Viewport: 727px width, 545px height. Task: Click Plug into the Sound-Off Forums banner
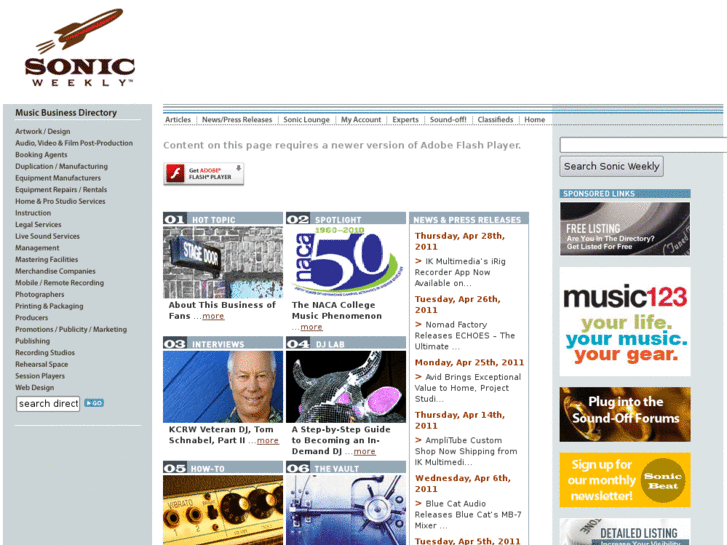pyautogui.click(x=625, y=415)
